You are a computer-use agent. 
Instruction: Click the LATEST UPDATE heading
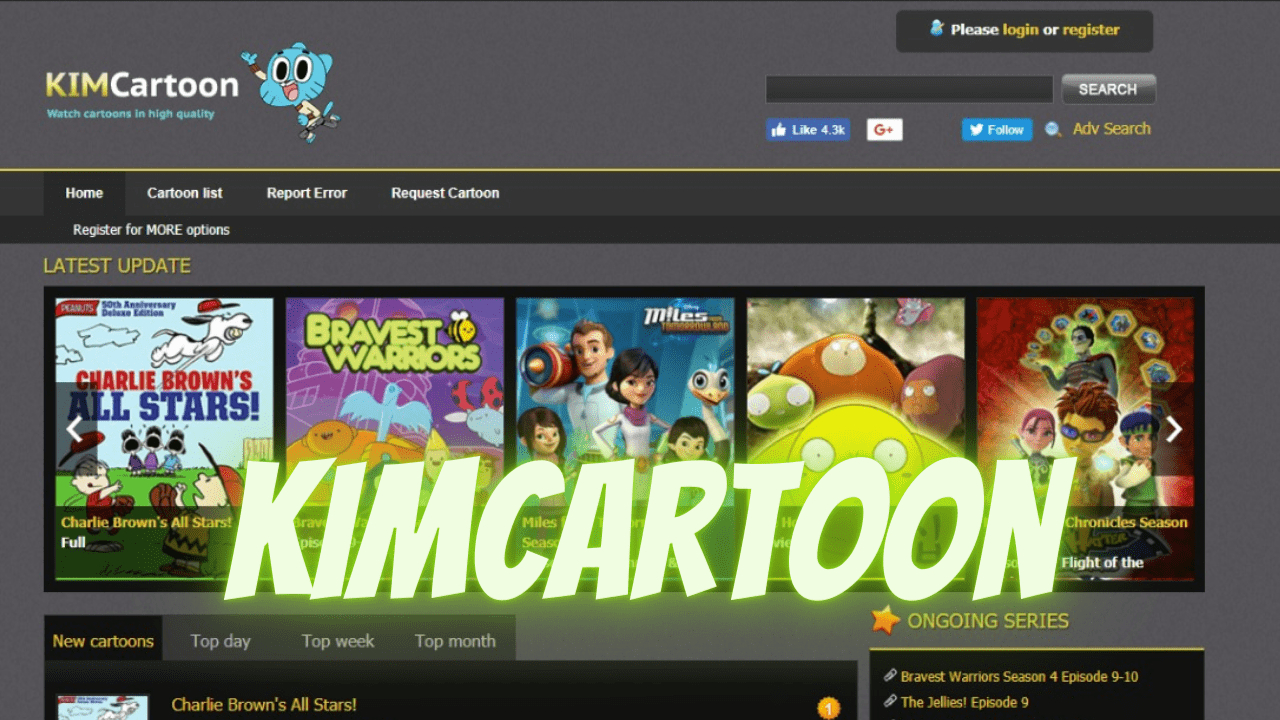[x=117, y=266]
